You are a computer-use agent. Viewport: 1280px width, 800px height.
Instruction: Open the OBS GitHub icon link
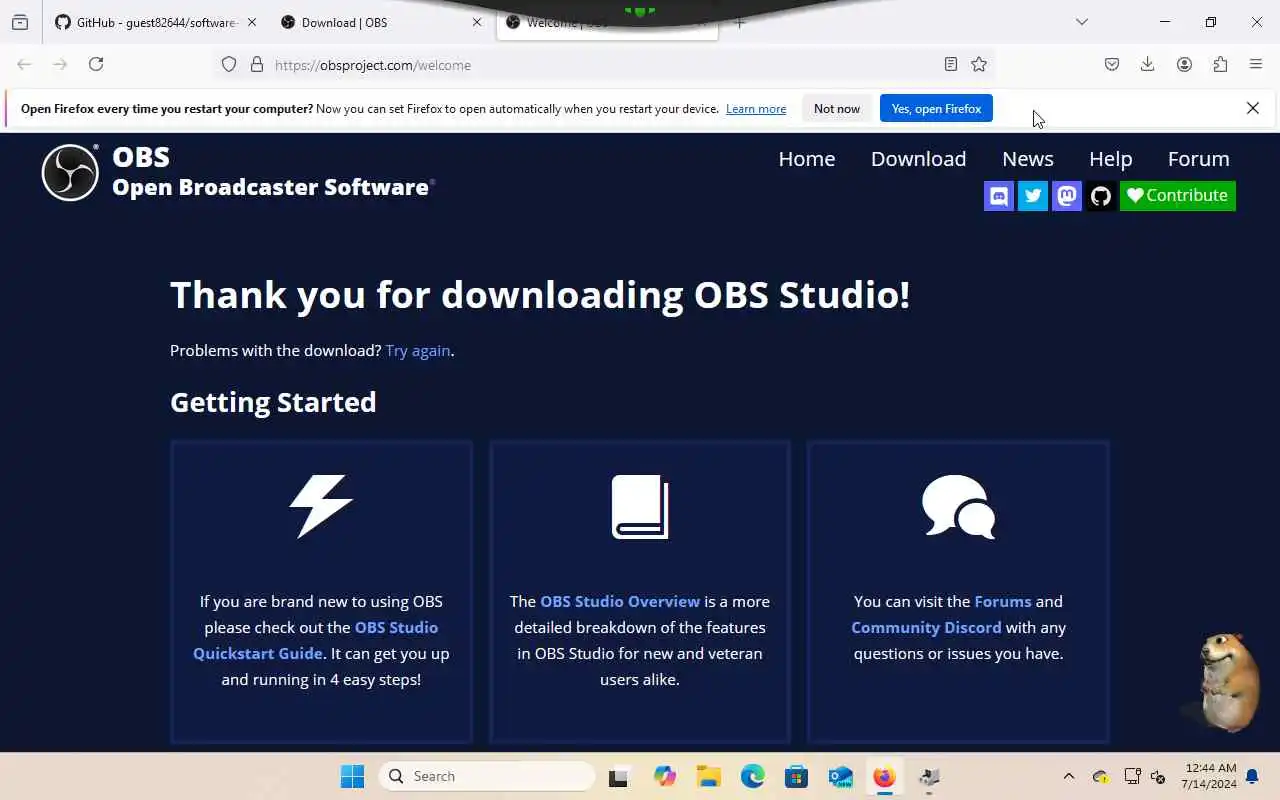click(1101, 196)
